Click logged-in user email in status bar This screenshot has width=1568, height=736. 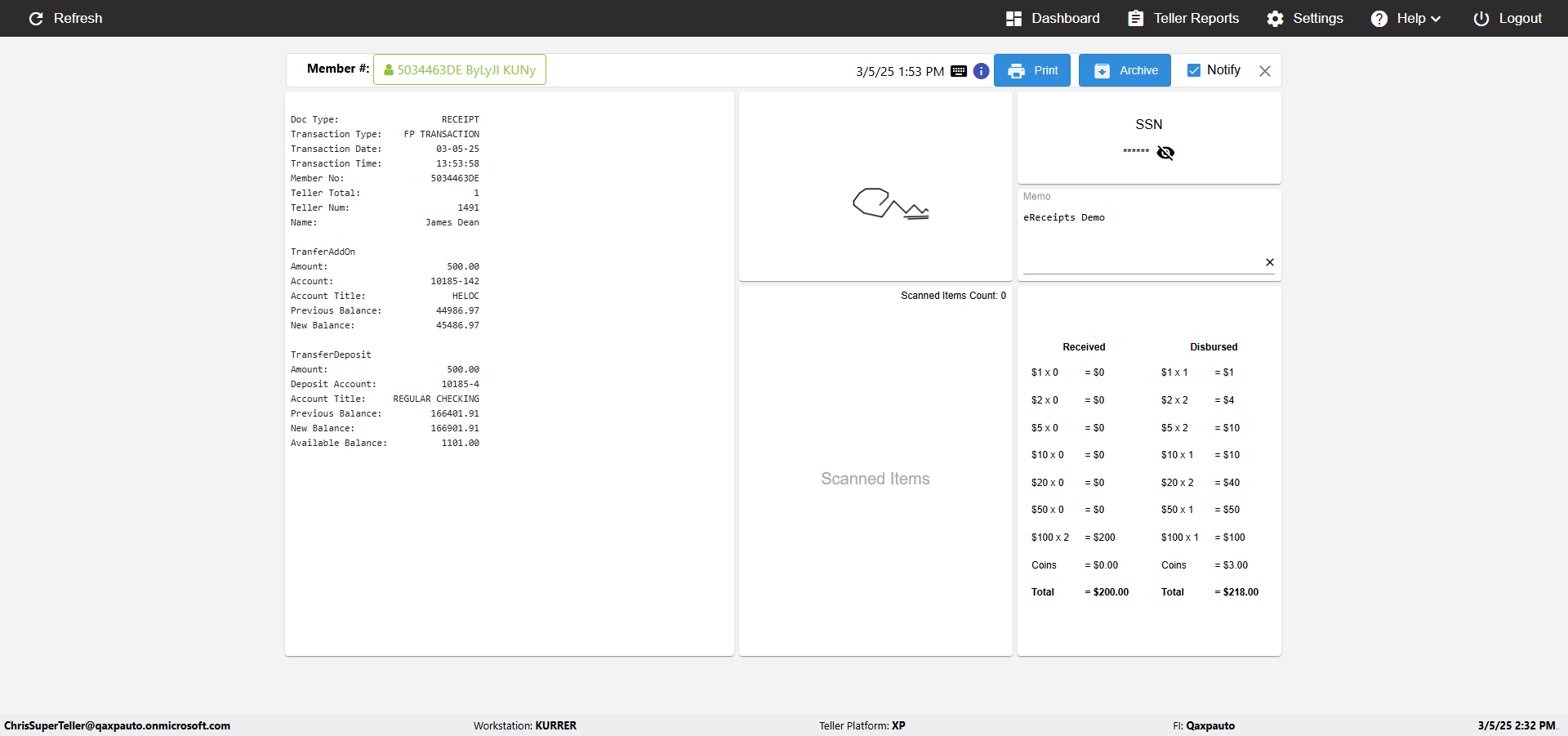click(x=117, y=725)
